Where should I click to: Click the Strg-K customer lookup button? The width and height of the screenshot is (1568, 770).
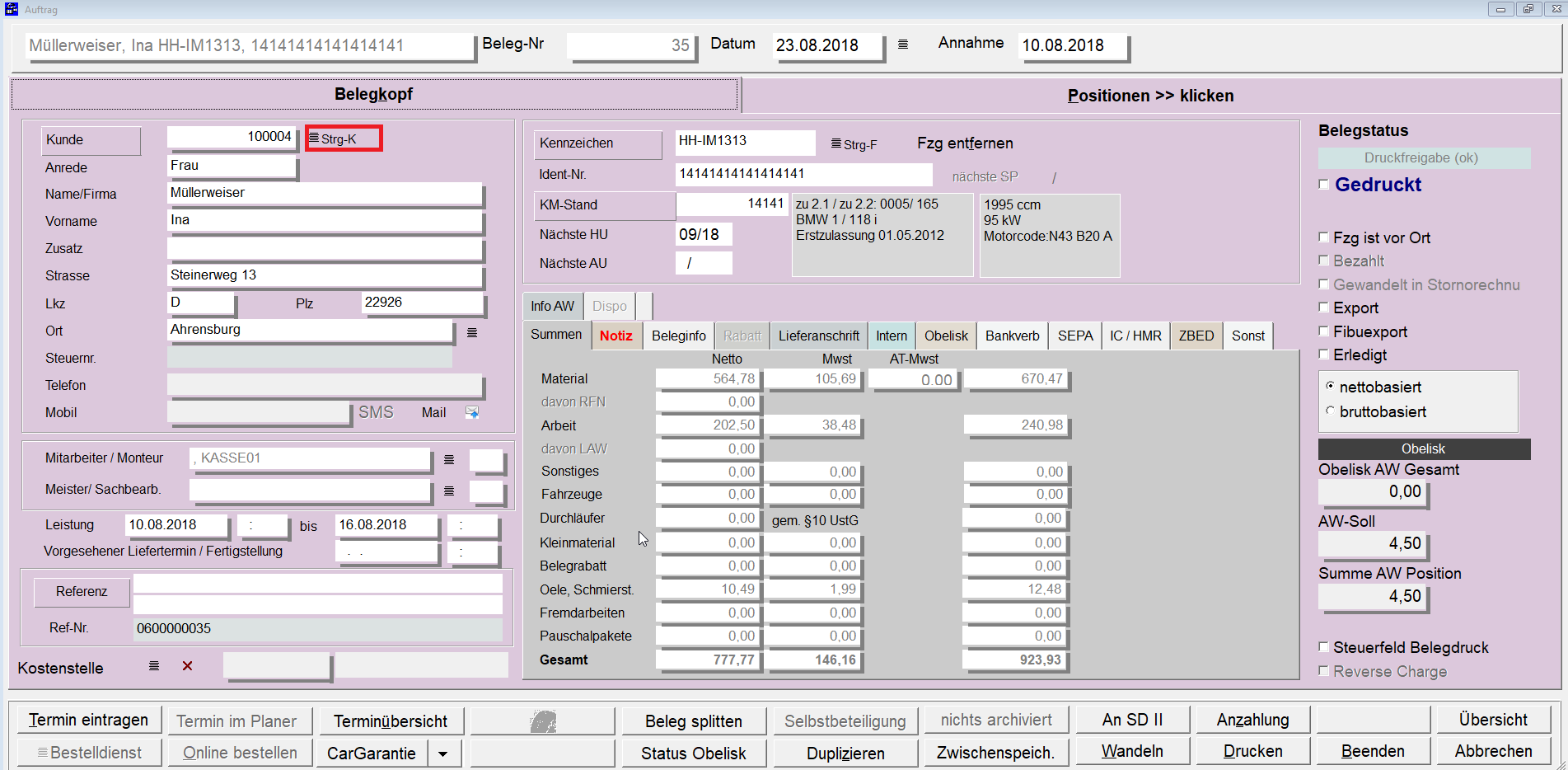click(344, 139)
